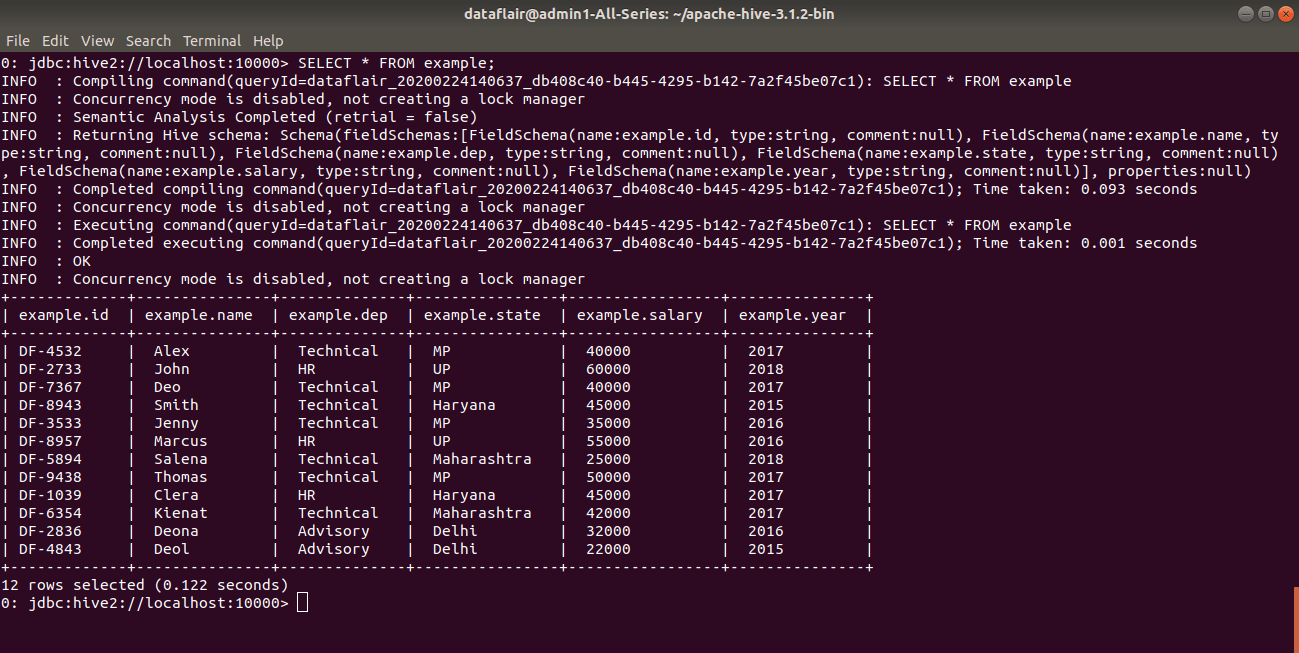Click the example.id column header
The image size is (1299, 653).
[x=64, y=314]
